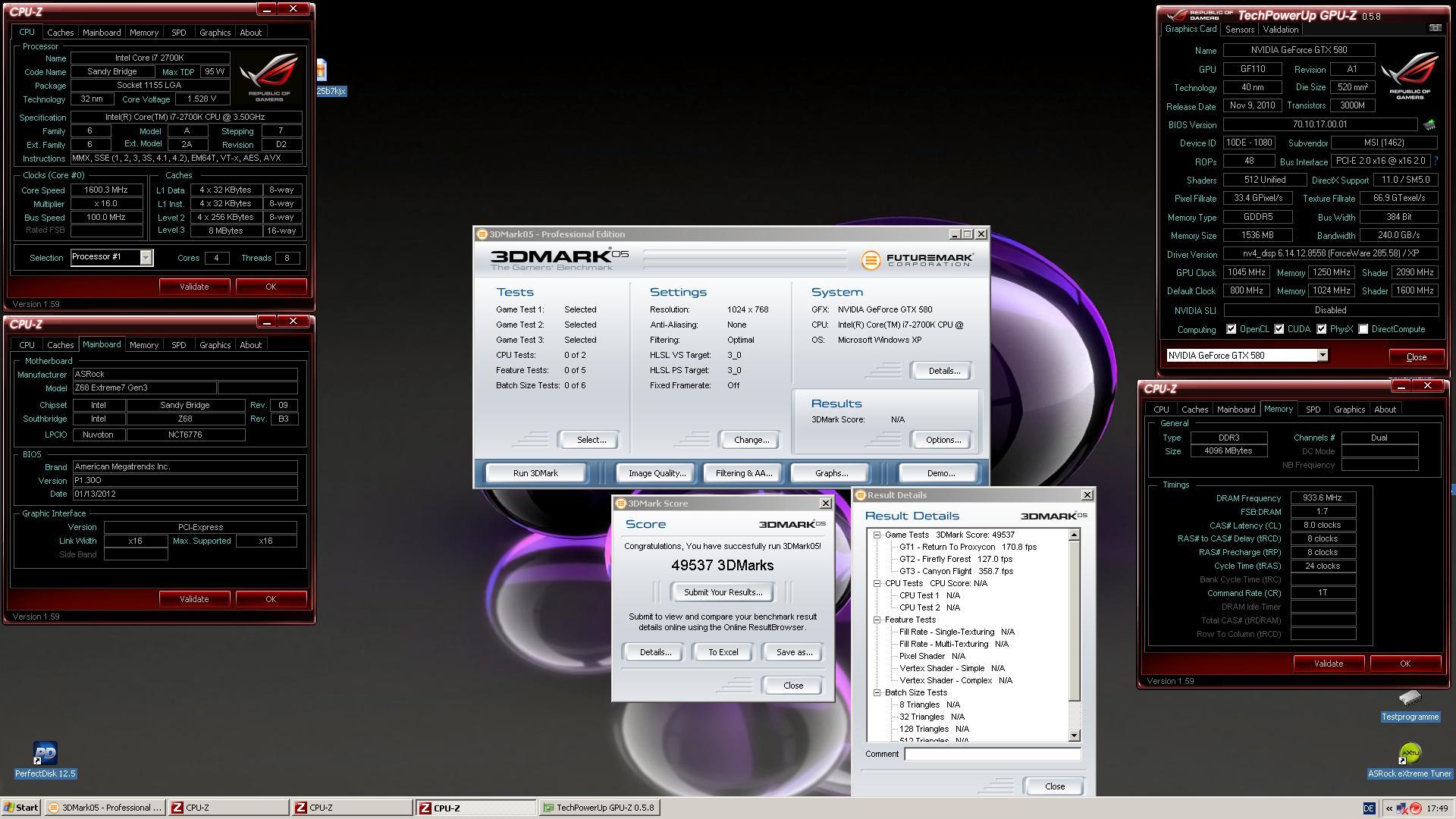Collapse CPU Tests tree node
1456x819 pixels.
click(x=877, y=584)
